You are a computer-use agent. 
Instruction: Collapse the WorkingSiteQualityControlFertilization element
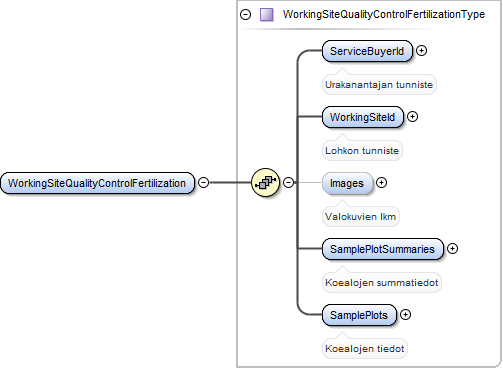(x=203, y=182)
